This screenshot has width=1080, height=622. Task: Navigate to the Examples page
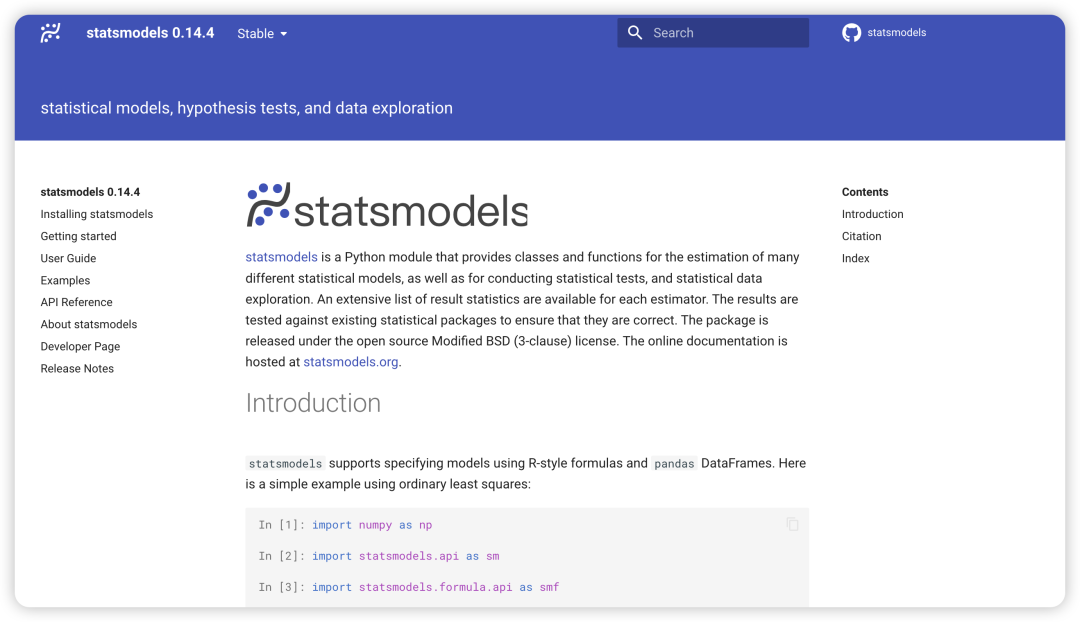pos(66,280)
